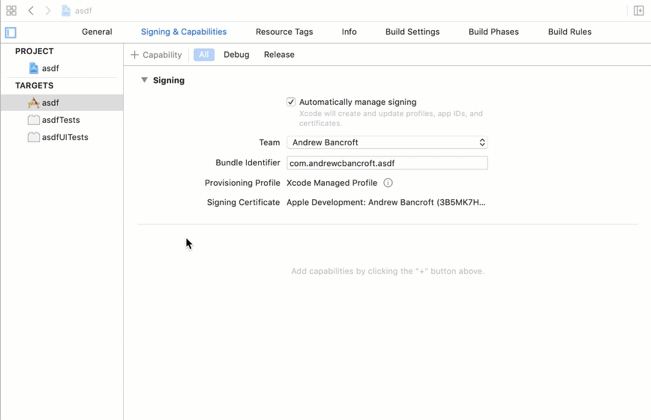The height and width of the screenshot is (420, 651).
Task: Click the asdf breadcrumb title
Action: pyautogui.click(x=83, y=11)
